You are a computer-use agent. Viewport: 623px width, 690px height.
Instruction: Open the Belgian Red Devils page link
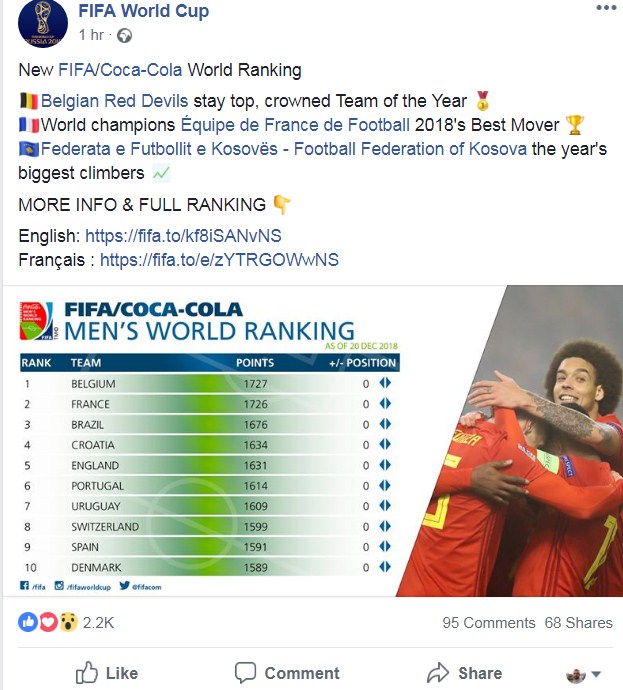(114, 101)
